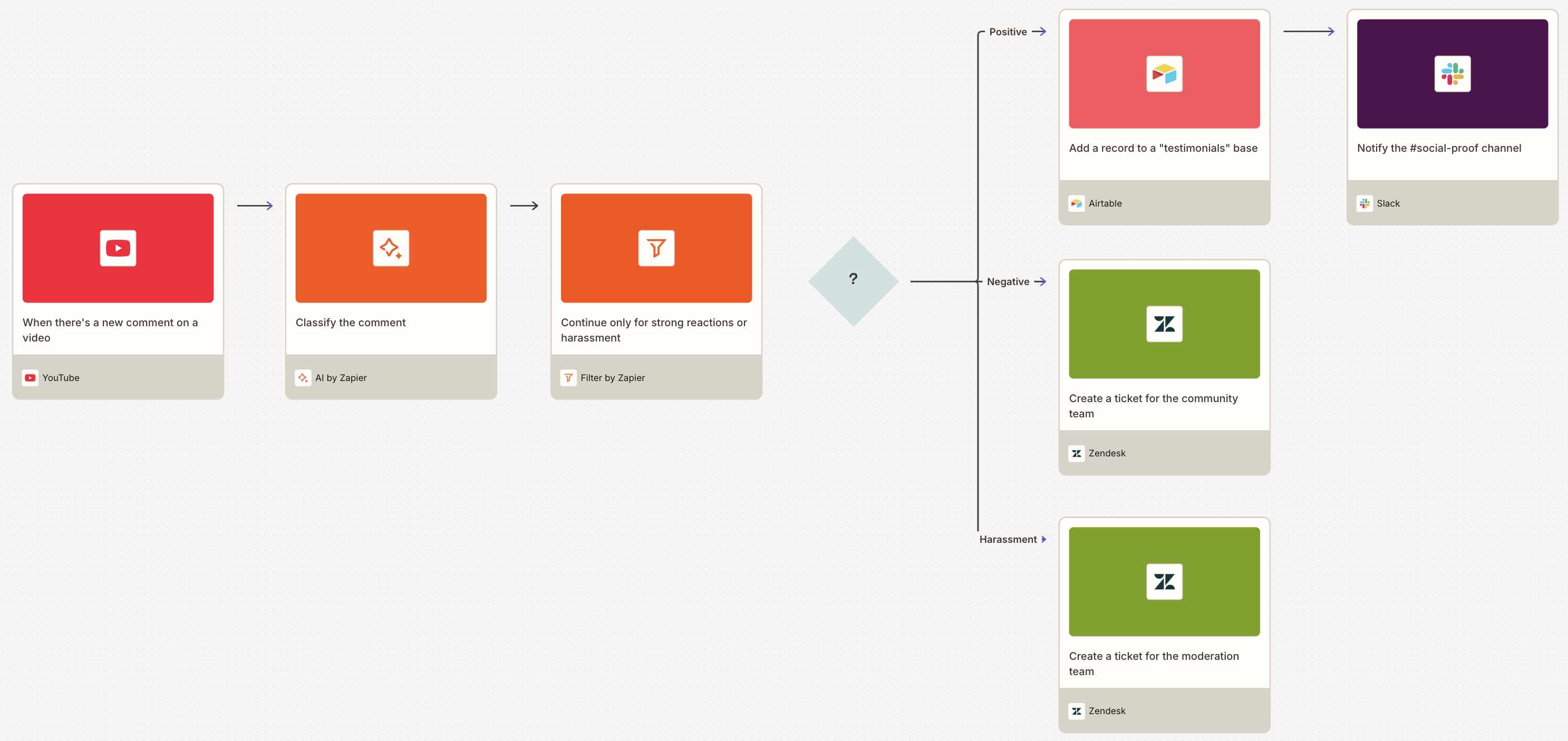
Task: Expand the Harassment branch chevron
Action: [1043, 539]
